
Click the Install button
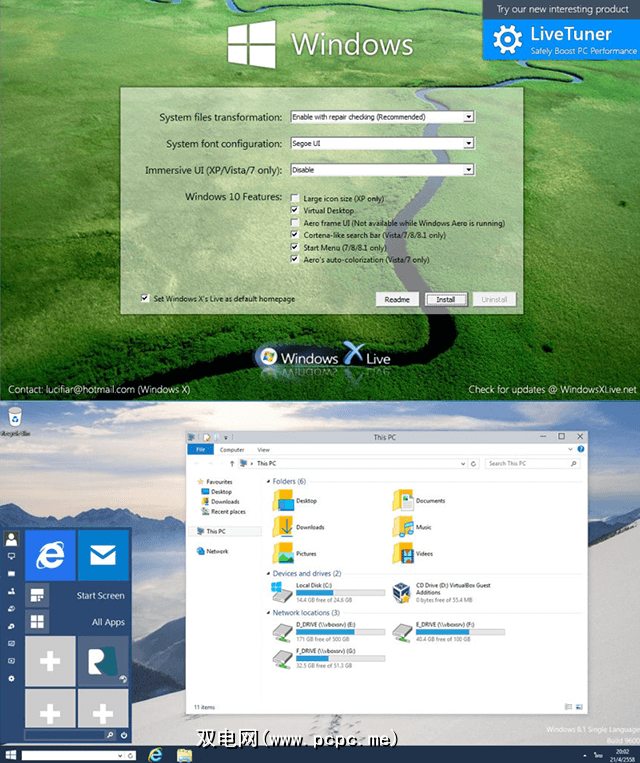[446, 299]
